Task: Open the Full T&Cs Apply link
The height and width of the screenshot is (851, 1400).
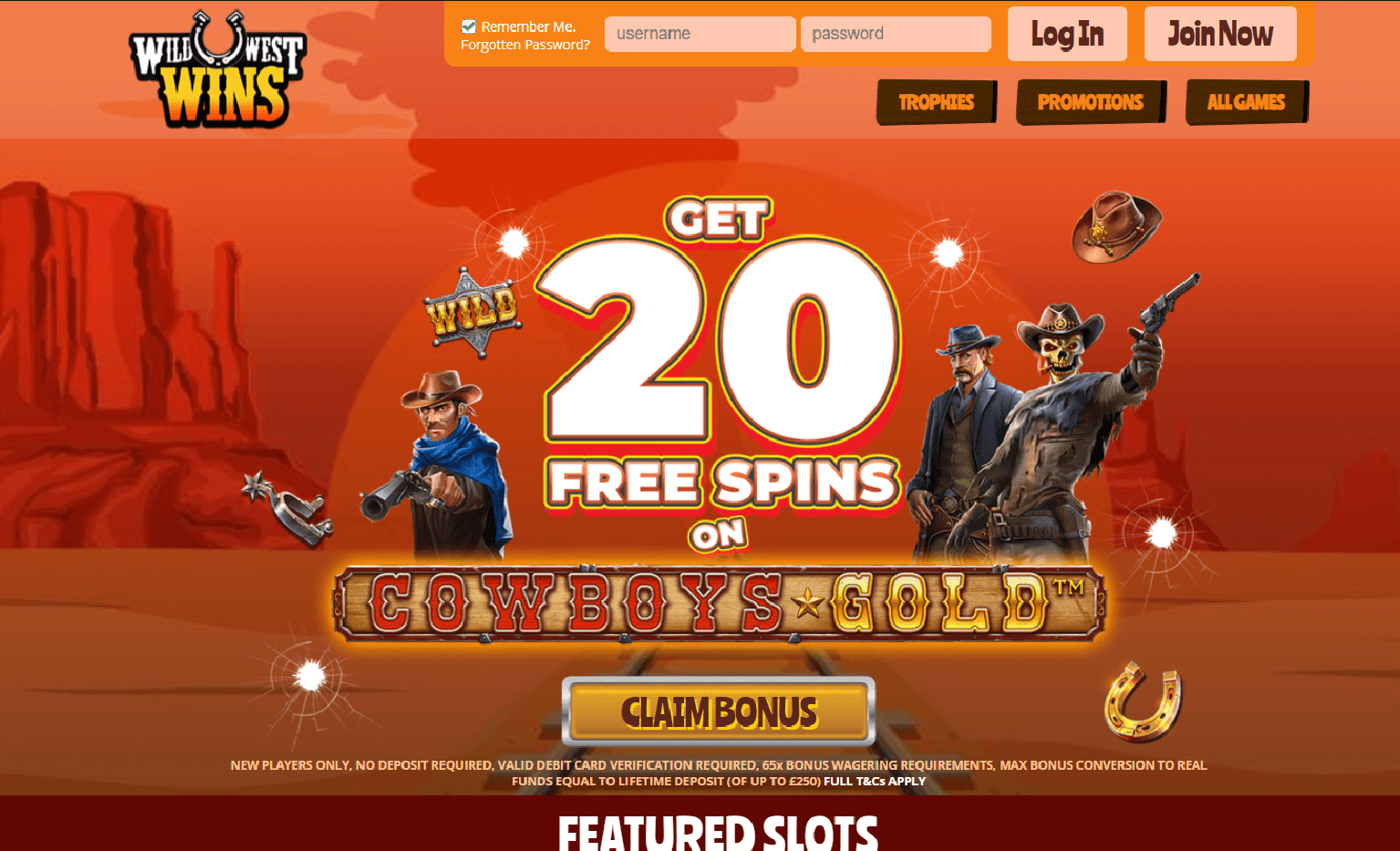Action: pos(875,782)
